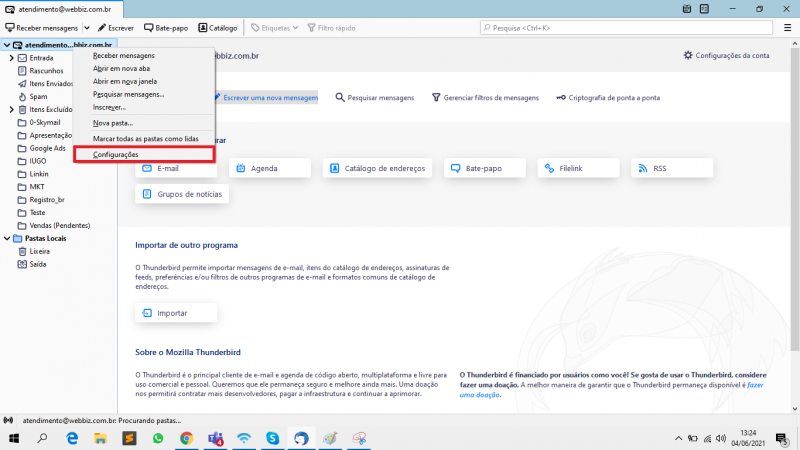800x450 pixels.
Task: Click the Escrever compose button
Action: click(x=116, y=28)
